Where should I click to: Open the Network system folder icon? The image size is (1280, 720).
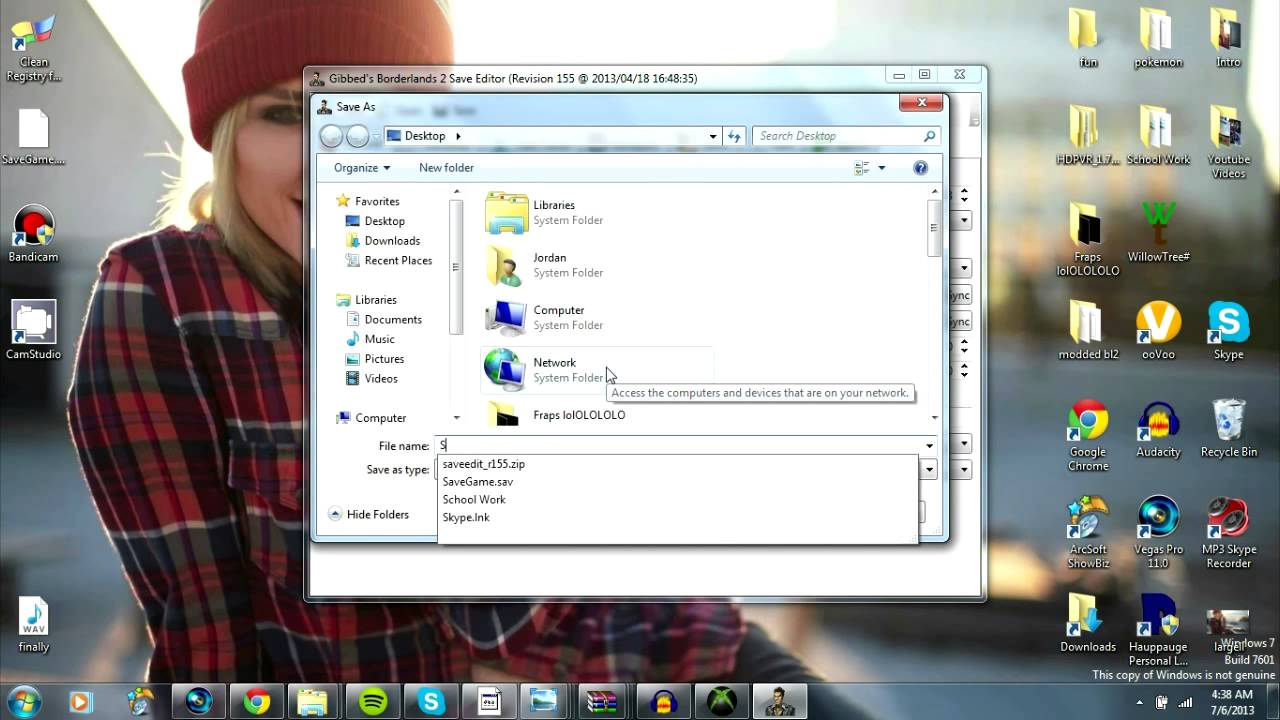pos(506,370)
